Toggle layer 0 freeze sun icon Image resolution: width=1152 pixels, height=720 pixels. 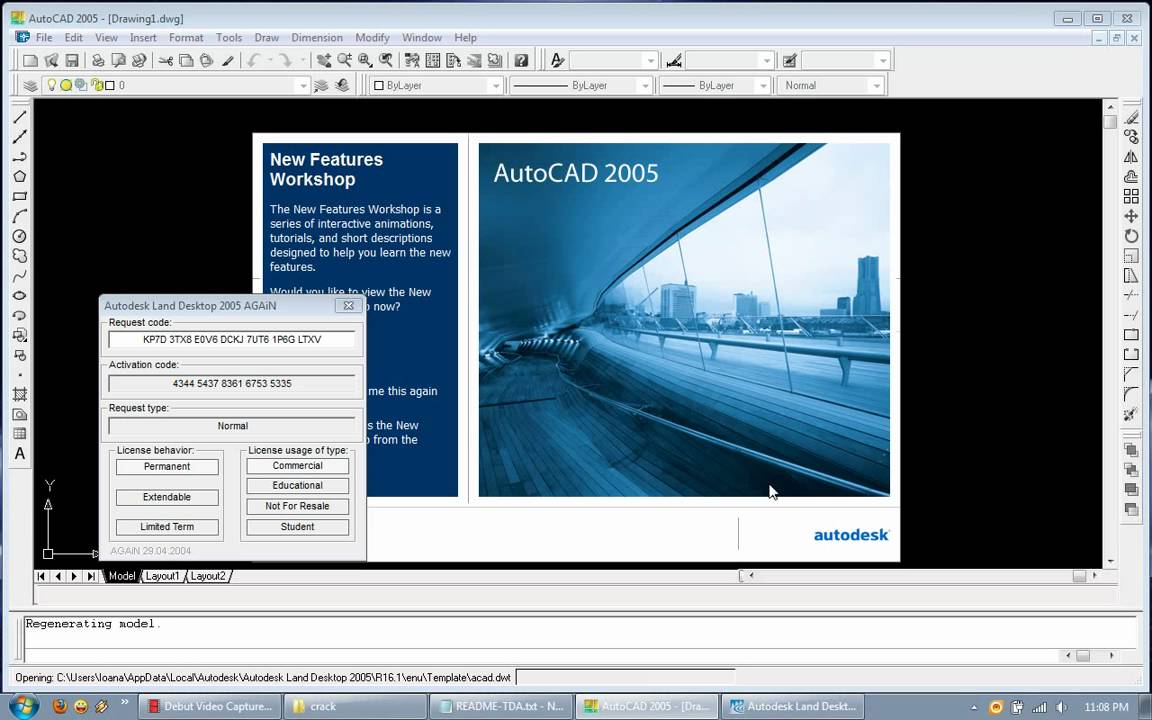pos(66,85)
